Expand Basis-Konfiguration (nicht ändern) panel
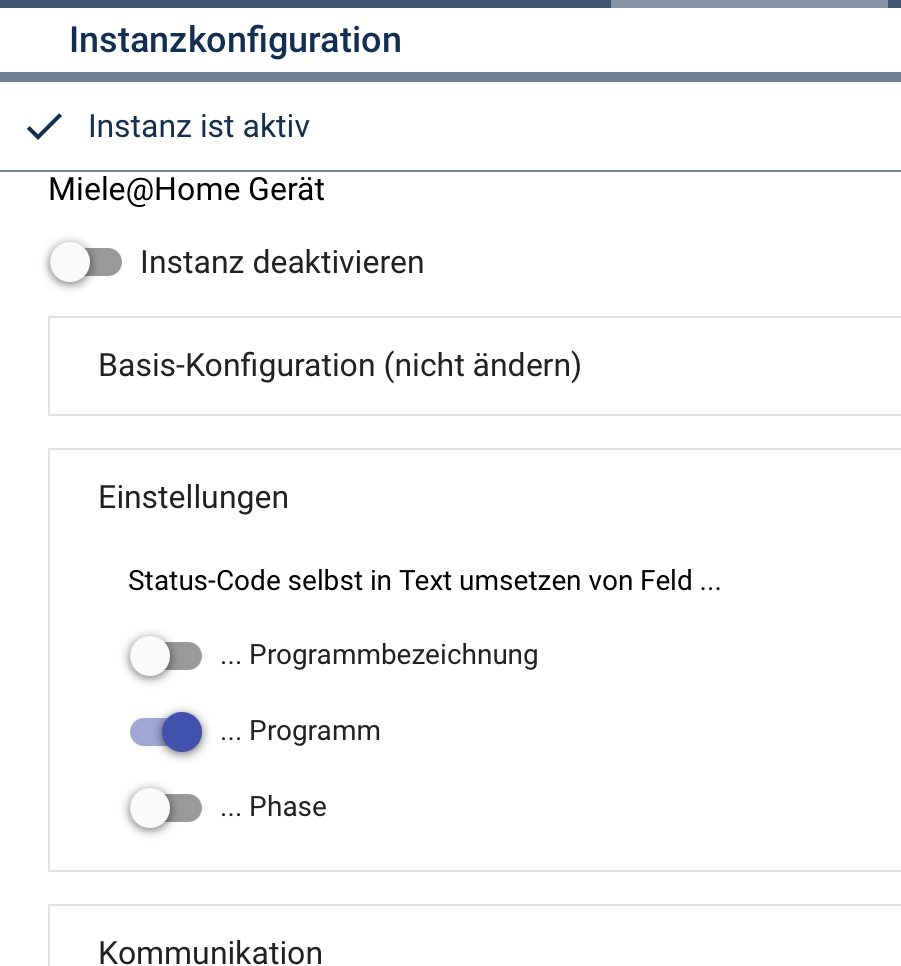 (x=339, y=366)
